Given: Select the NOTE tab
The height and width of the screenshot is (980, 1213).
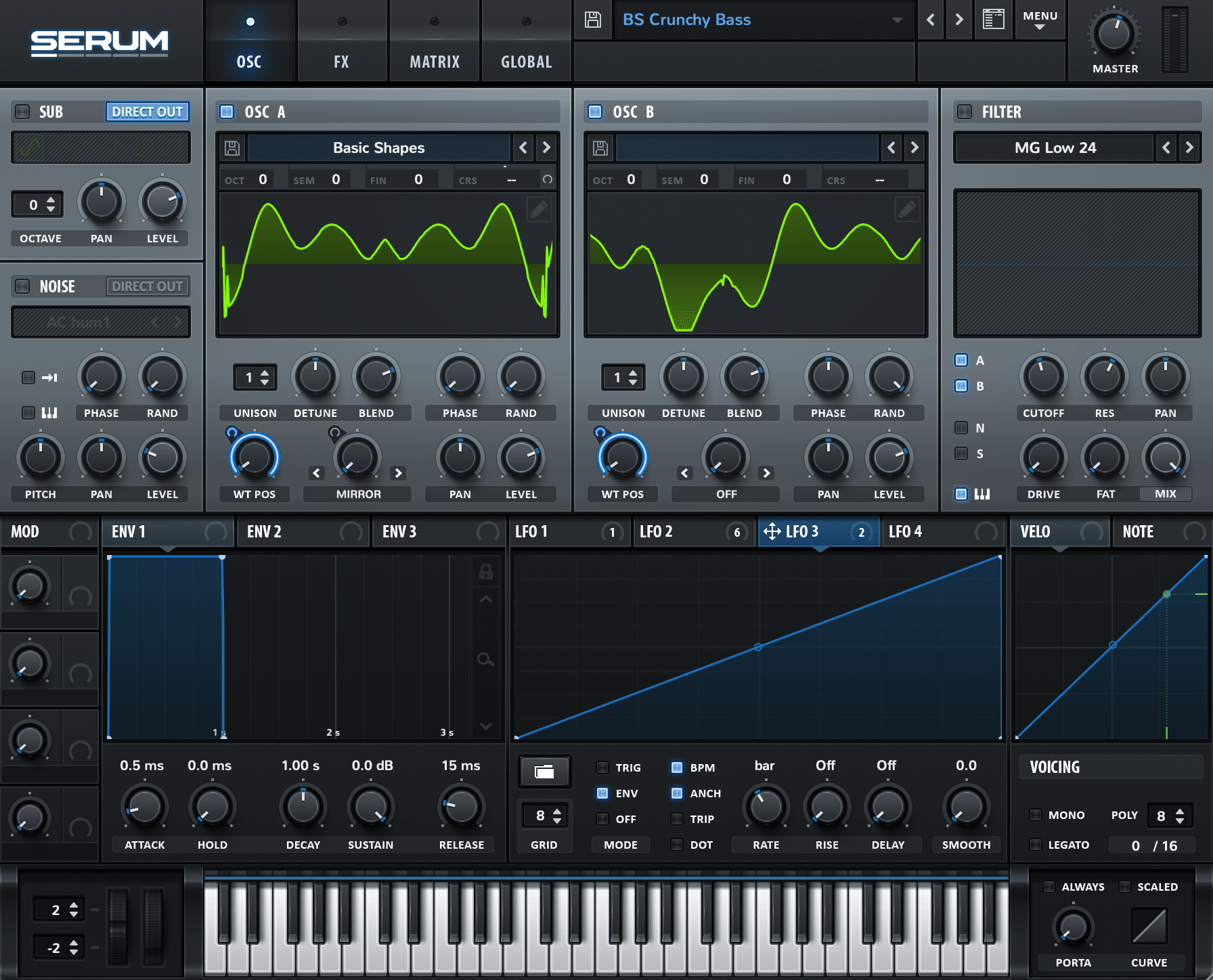Looking at the screenshot, I should [x=1162, y=532].
